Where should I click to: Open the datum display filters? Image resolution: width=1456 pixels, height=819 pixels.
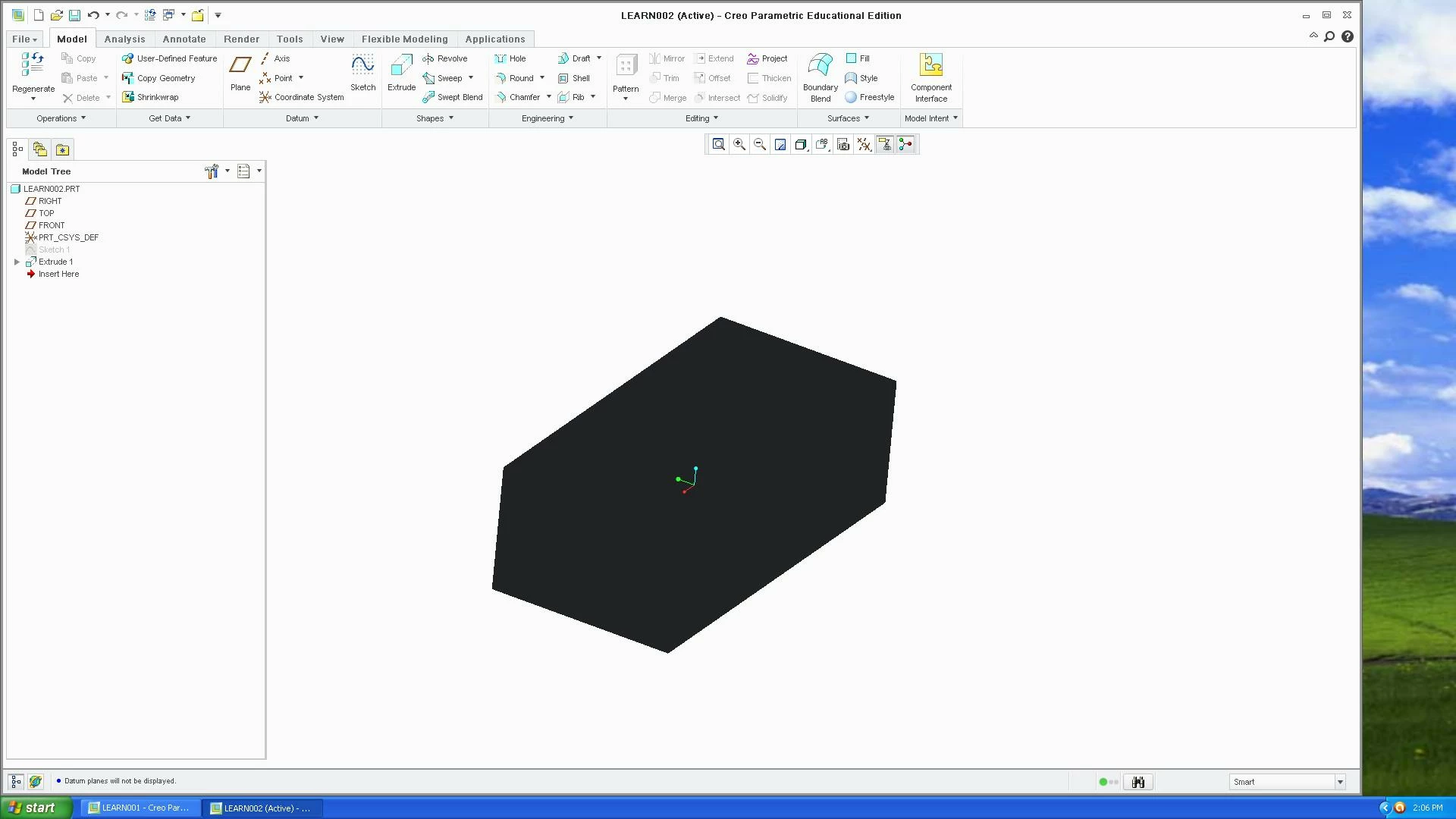click(864, 145)
